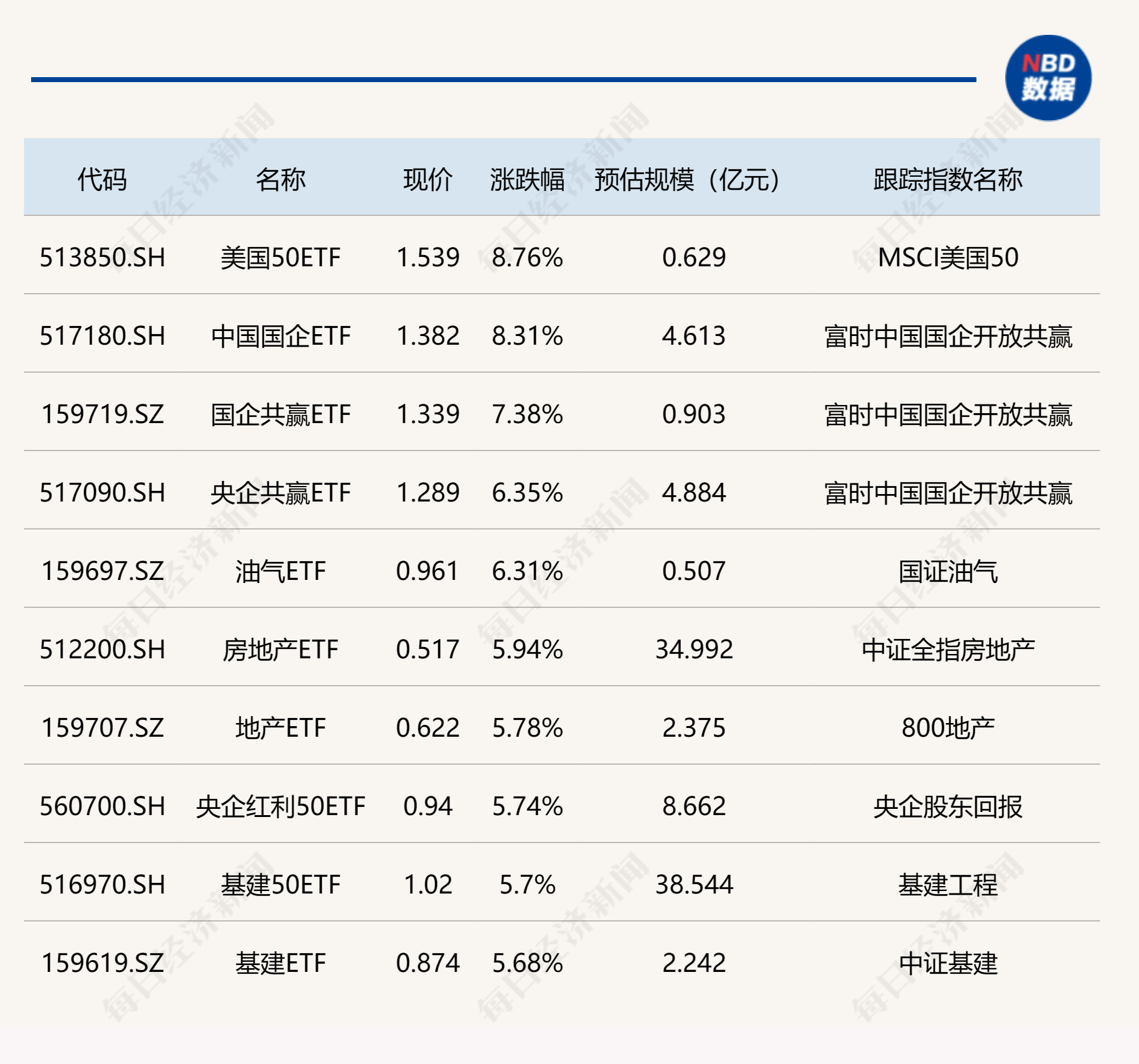Image resolution: width=1139 pixels, height=1064 pixels.
Task: Click code 517090.SH
Action: 103,493
